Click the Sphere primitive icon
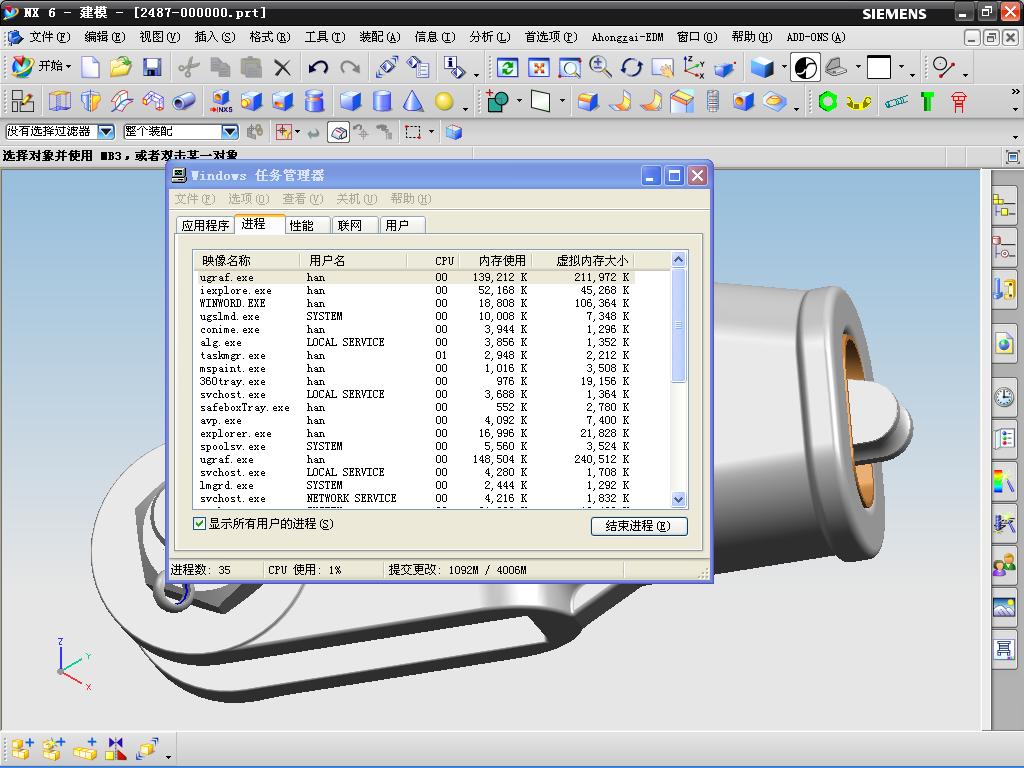The height and width of the screenshot is (768, 1024). [x=444, y=101]
